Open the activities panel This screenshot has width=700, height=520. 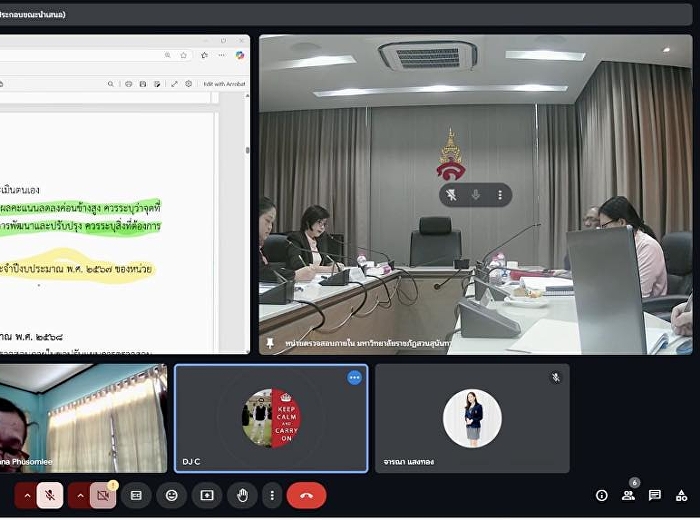point(681,495)
